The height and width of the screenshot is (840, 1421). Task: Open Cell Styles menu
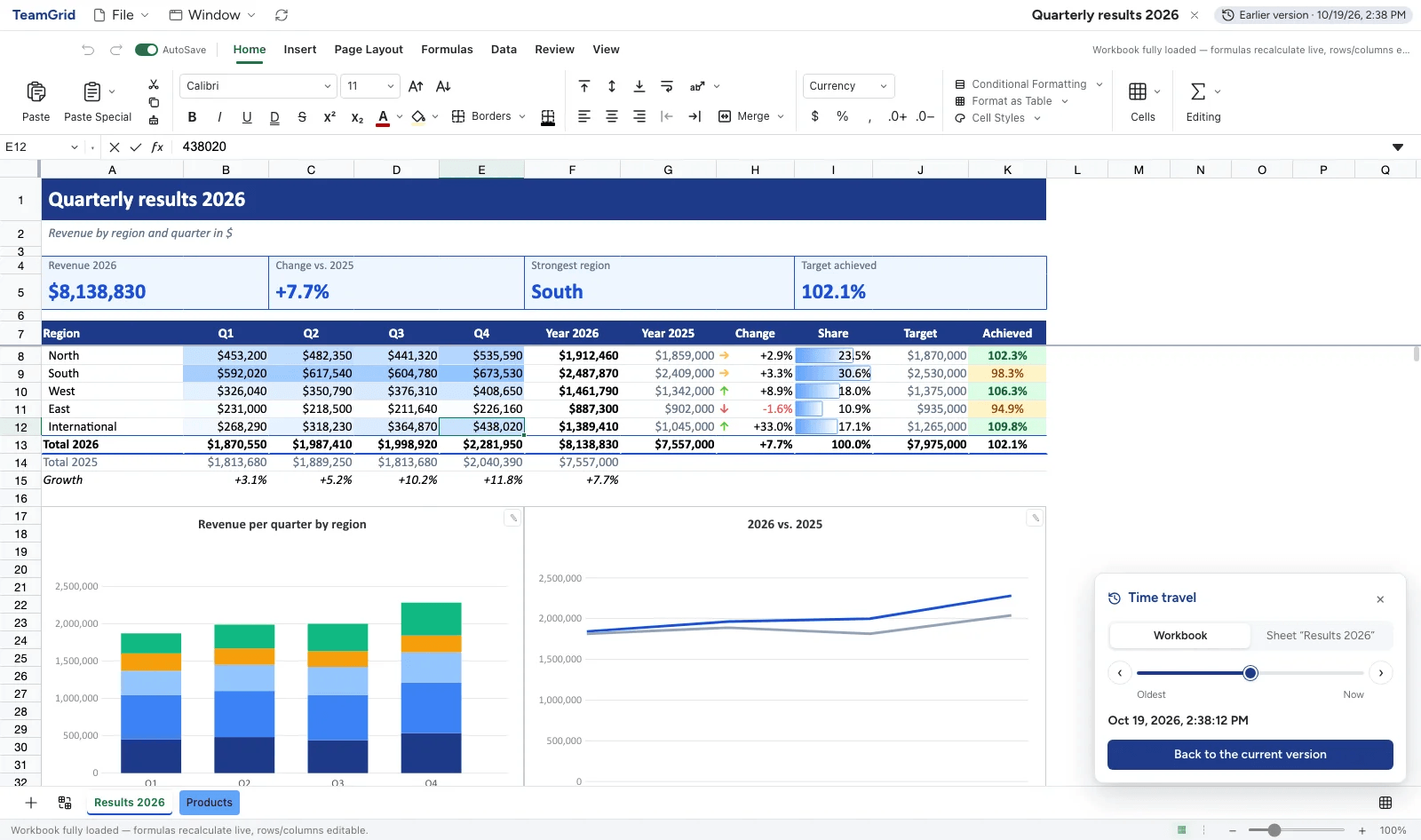pos(997,118)
